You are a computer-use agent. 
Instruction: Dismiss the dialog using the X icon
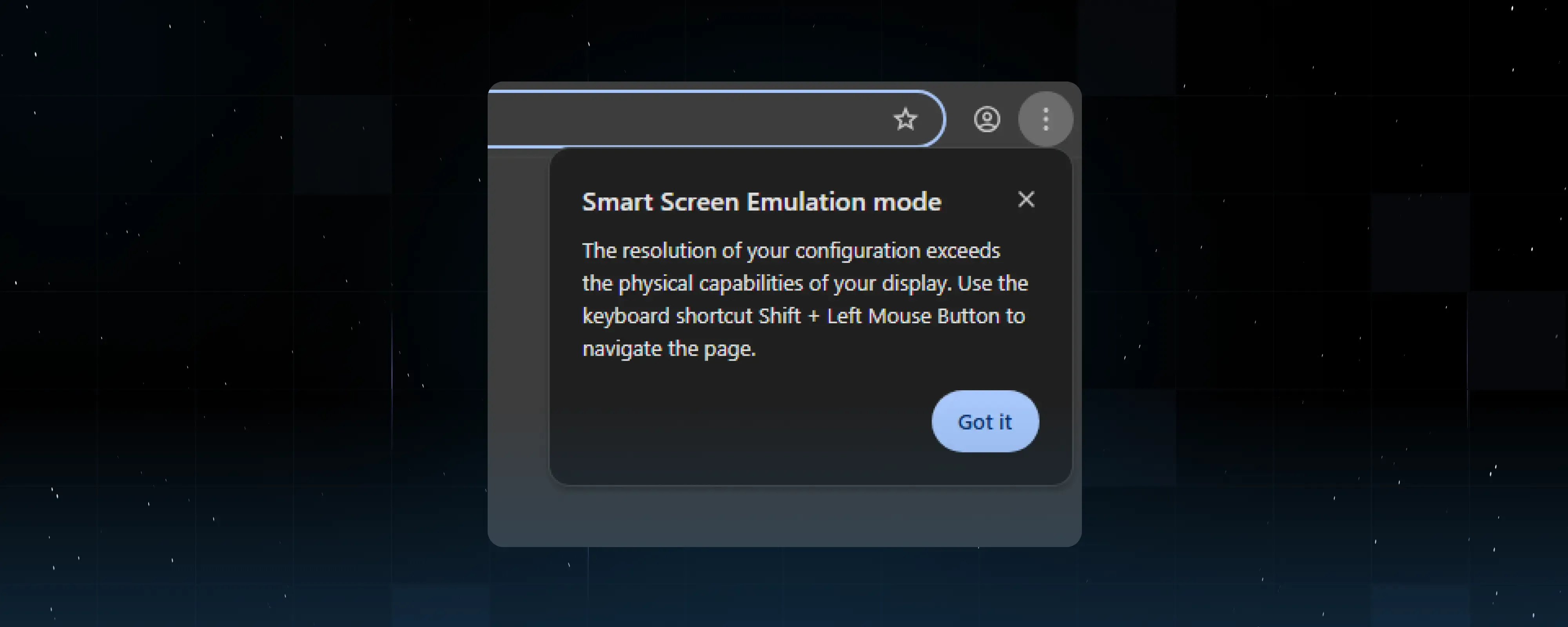[x=1026, y=199]
